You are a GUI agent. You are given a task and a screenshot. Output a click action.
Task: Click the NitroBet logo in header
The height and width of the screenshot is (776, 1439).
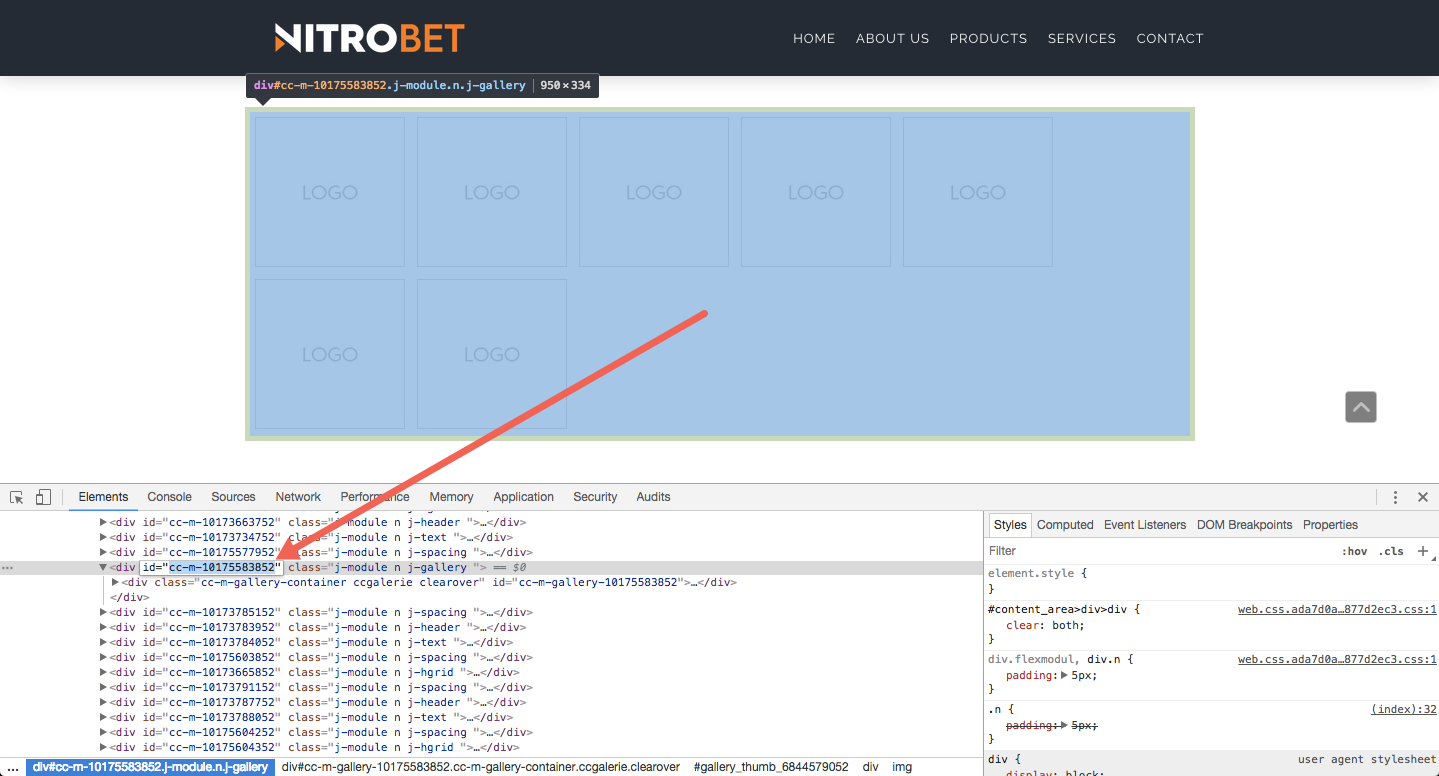[369, 38]
